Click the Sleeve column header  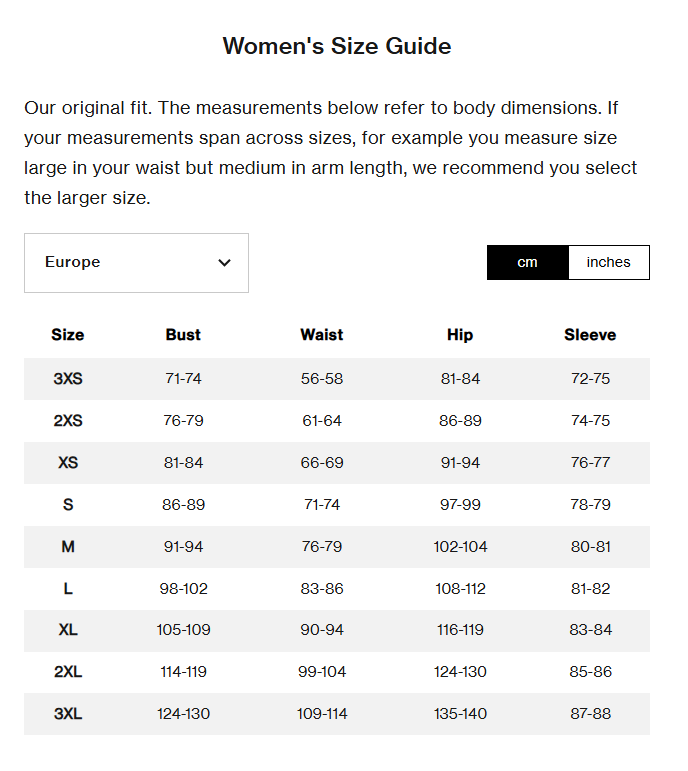pos(590,335)
